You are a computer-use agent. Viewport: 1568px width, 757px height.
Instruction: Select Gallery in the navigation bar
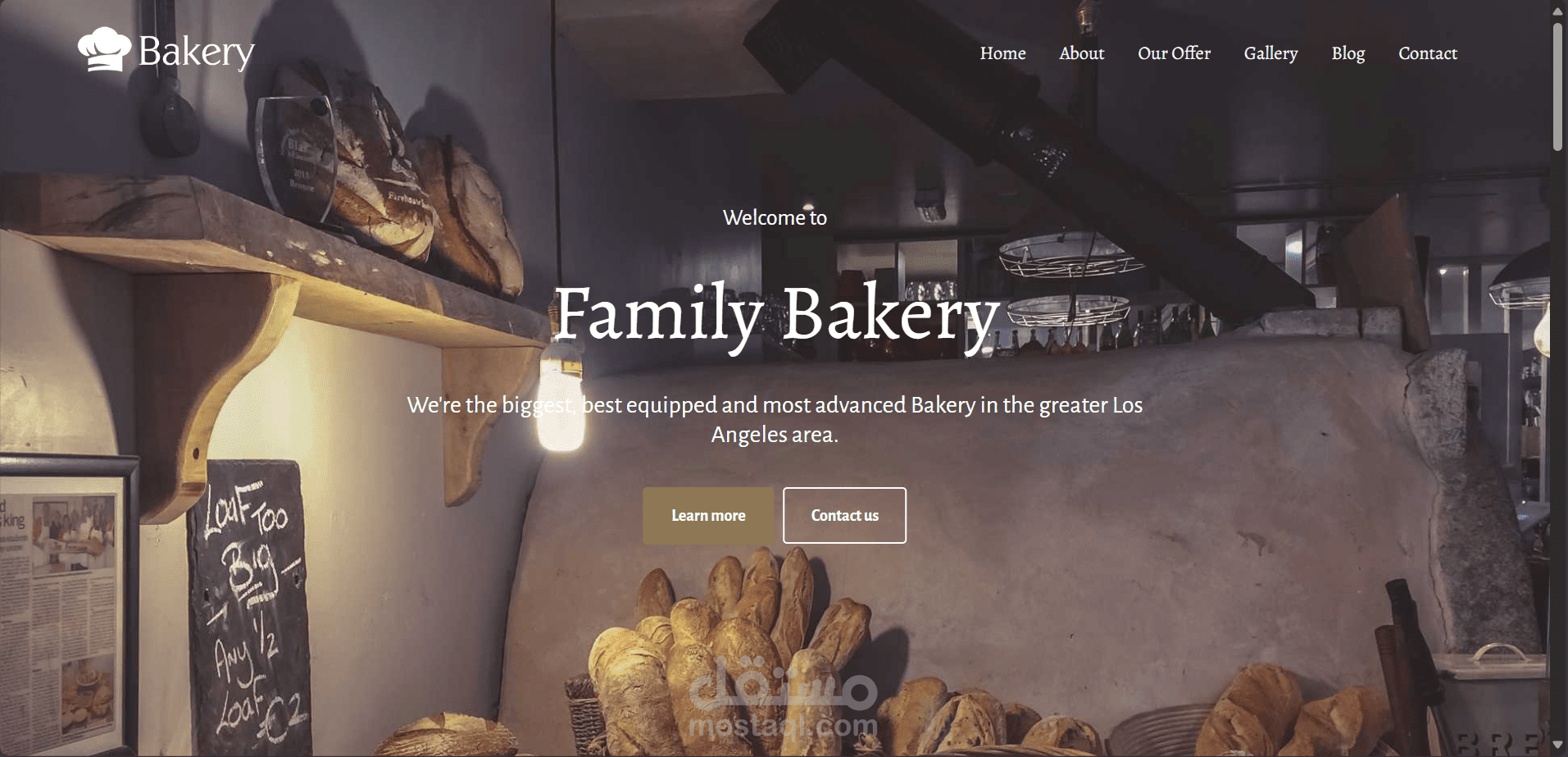point(1270,53)
